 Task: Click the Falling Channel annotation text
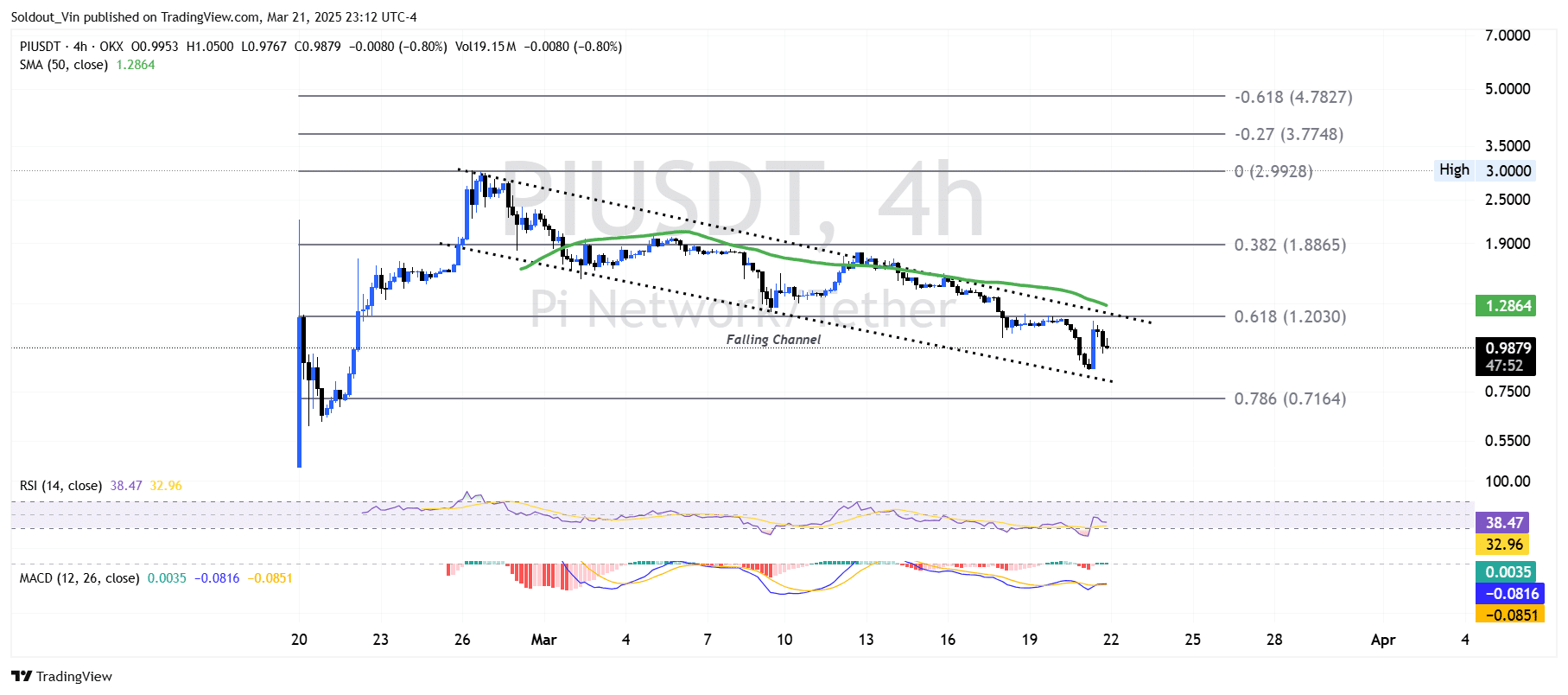(773, 340)
